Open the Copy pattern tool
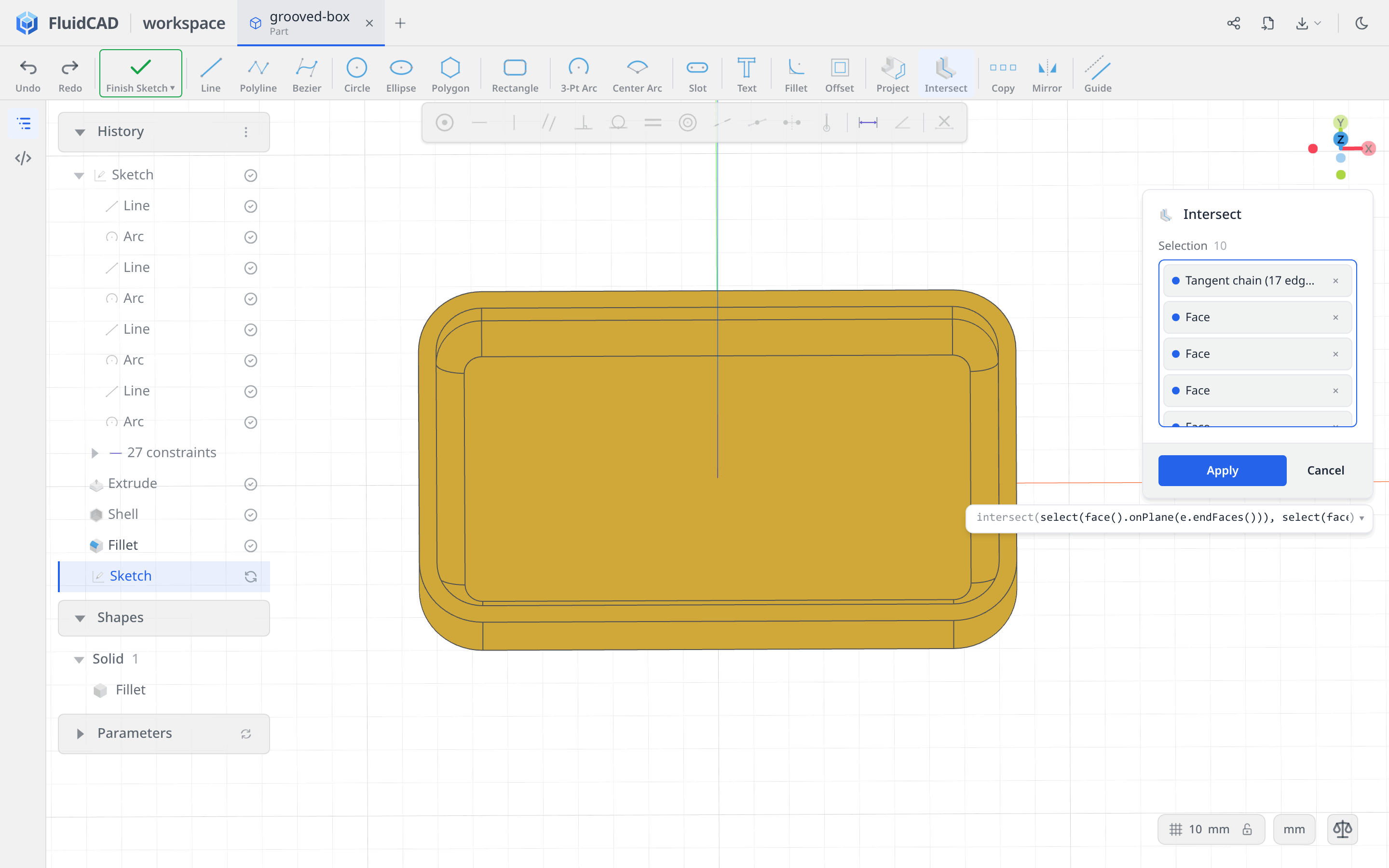The image size is (1389, 868). coord(1003,74)
